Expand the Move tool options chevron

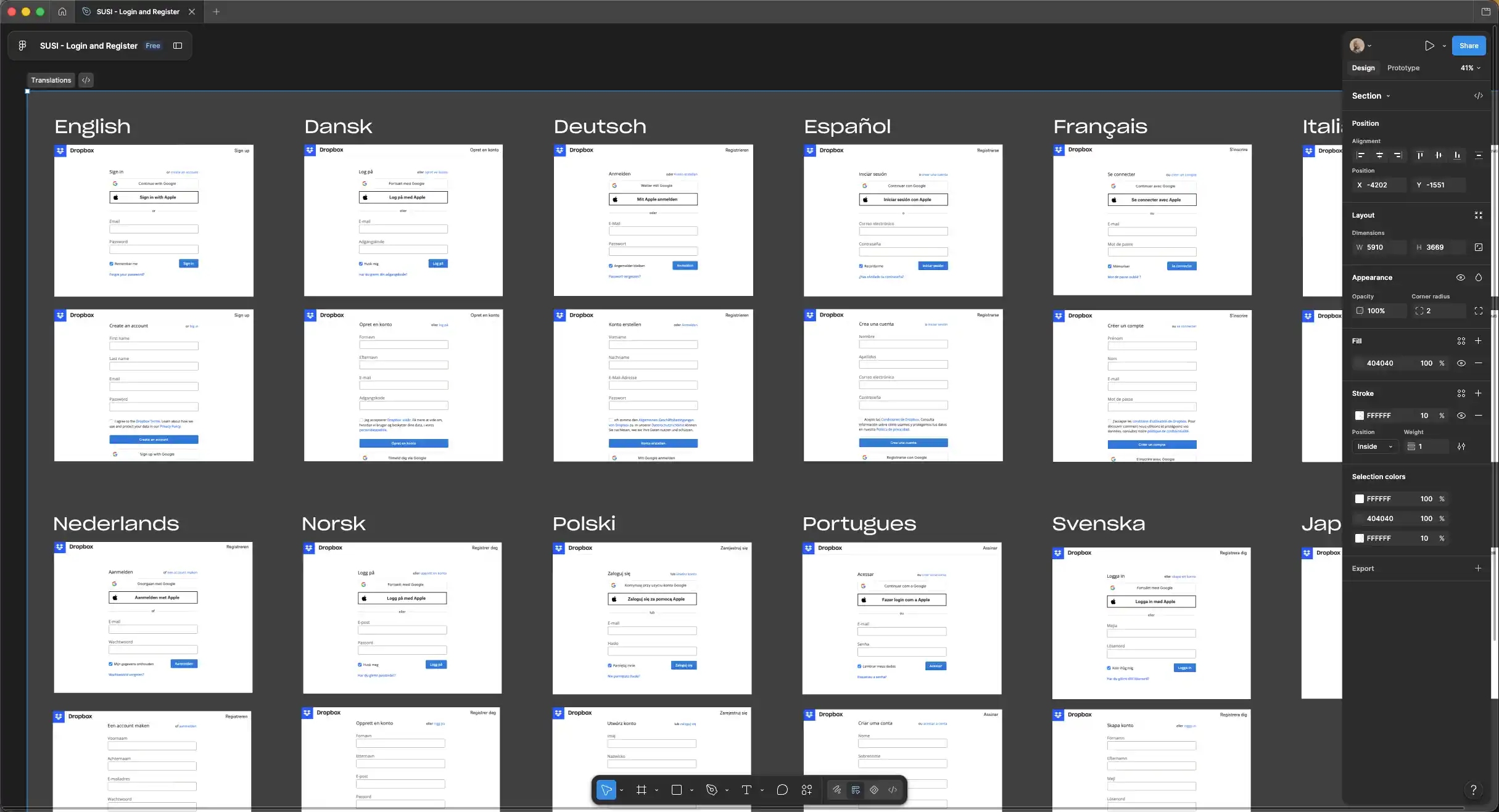tap(621, 790)
